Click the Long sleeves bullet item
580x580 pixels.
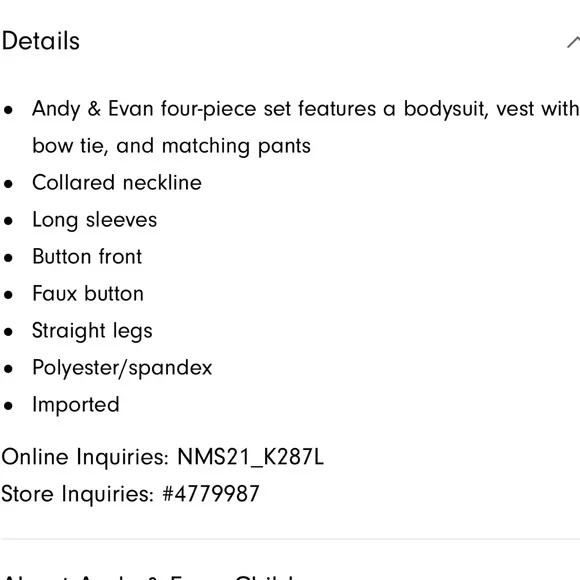point(95,220)
